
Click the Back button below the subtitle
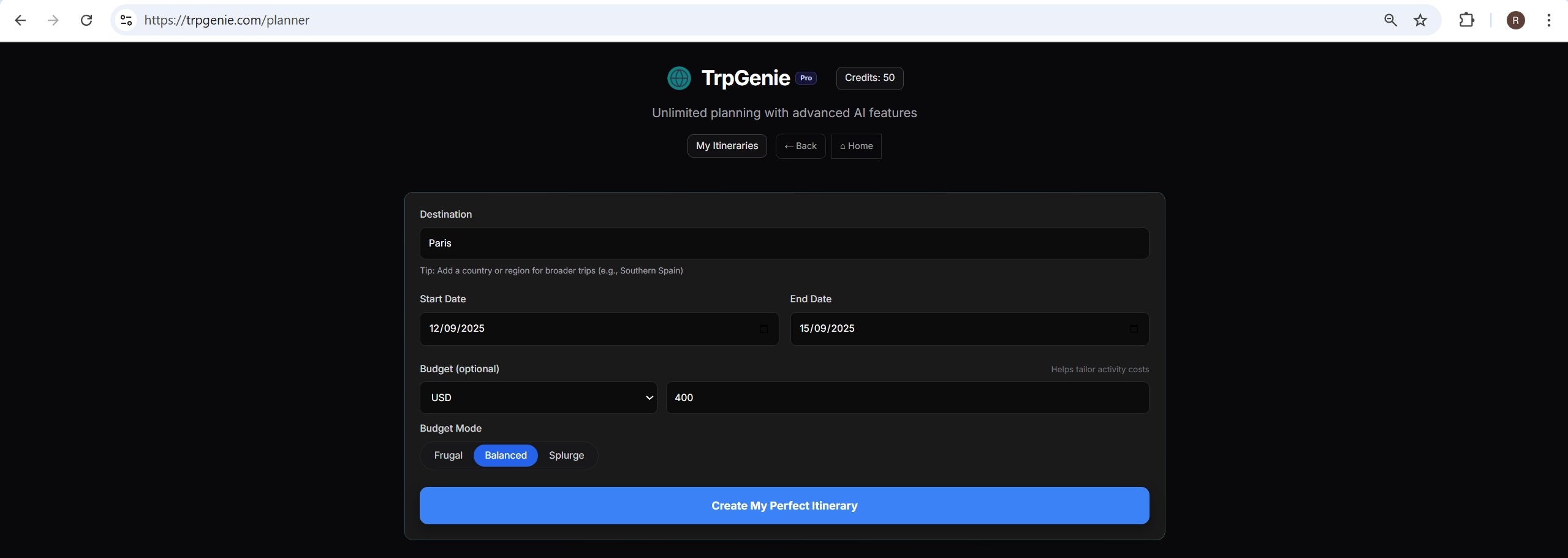pyautogui.click(x=800, y=146)
